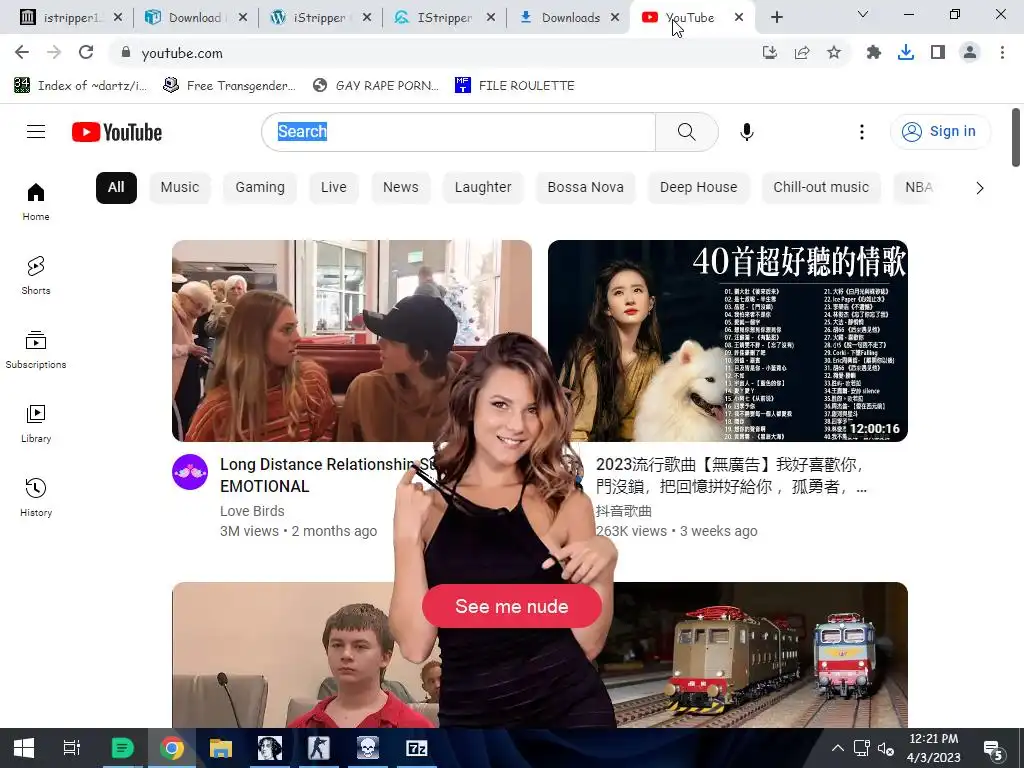
Task: Click the install app icon in the address bar
Action: click(770, 52)
